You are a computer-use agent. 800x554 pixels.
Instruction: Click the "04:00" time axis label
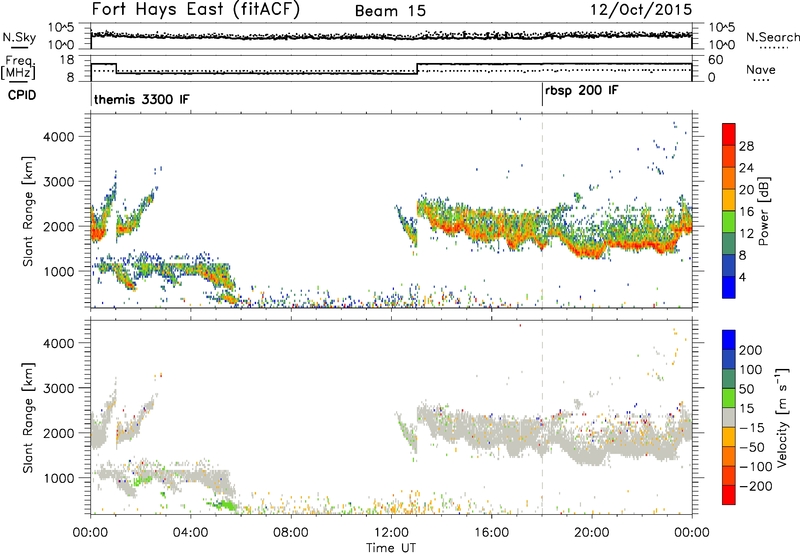click(x=190, y=533)
